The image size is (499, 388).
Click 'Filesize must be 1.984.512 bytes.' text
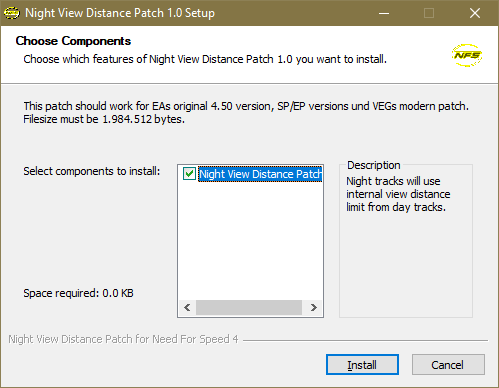point(104,119)
